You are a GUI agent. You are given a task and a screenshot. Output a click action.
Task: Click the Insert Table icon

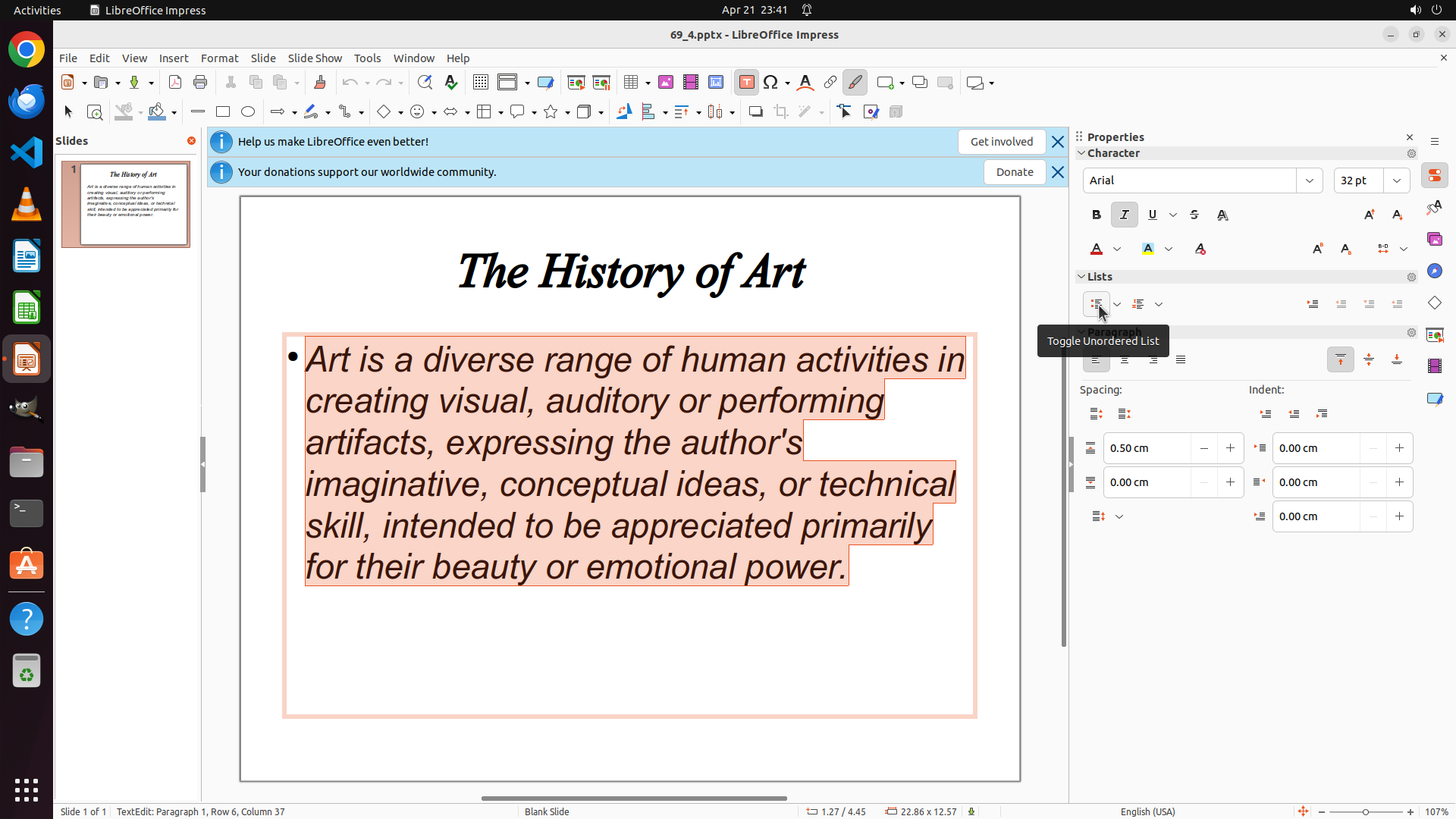tap(631, 83)
